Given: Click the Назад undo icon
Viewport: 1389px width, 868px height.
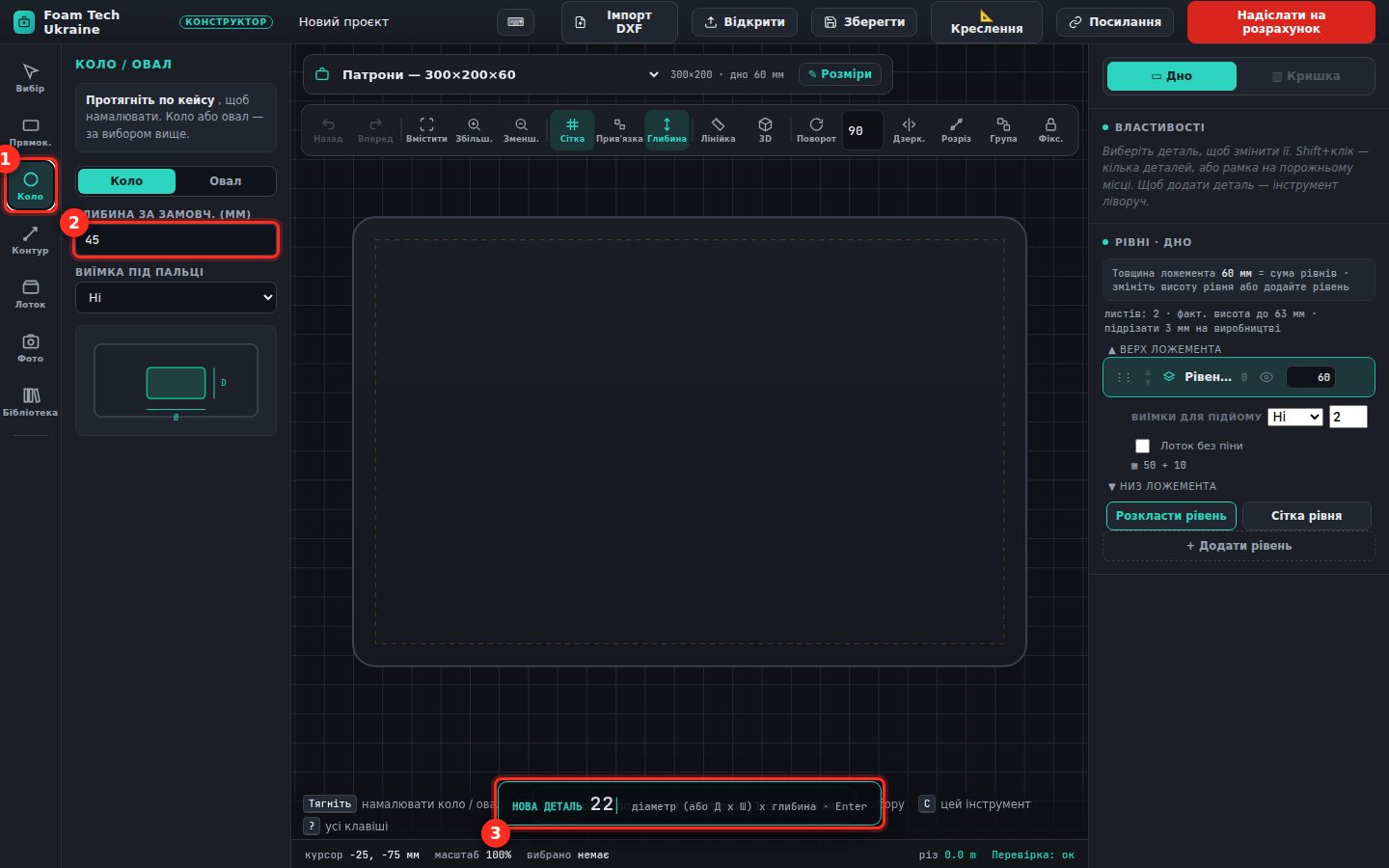Looking at the screenshot, I should (328, 130).
